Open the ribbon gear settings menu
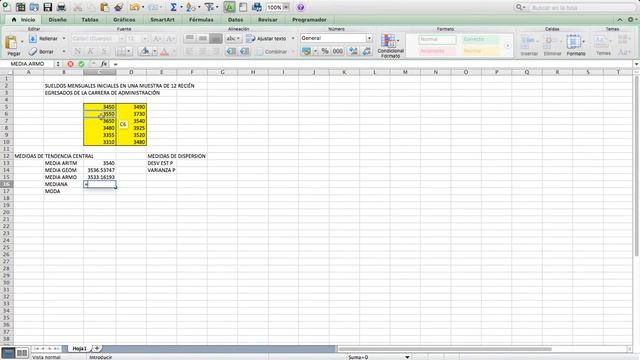 631,20
